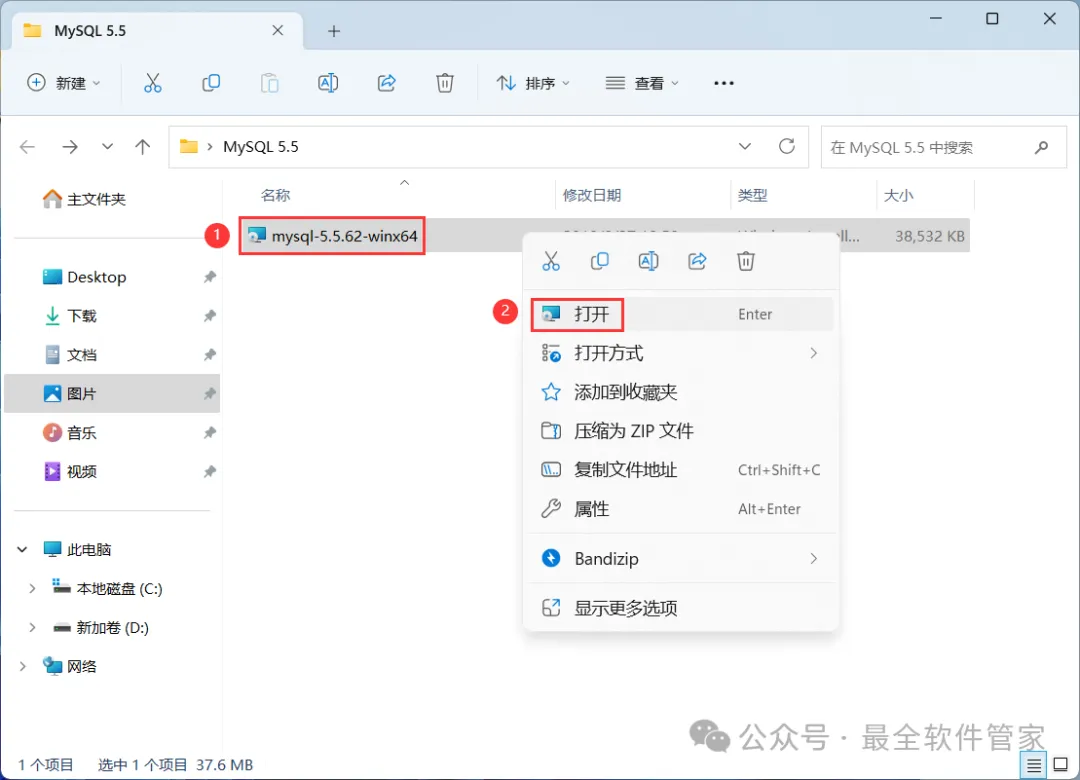1080x780 pixels.
Task: Click the Share icon in the context menu
Action: (697, 261)
